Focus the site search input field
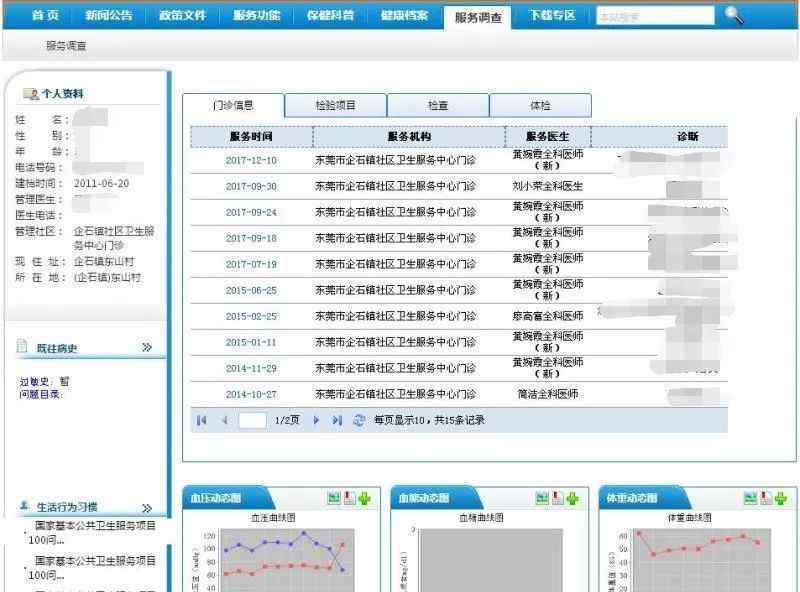The height and width of the screenshot is (592, 800). (655, 16)
